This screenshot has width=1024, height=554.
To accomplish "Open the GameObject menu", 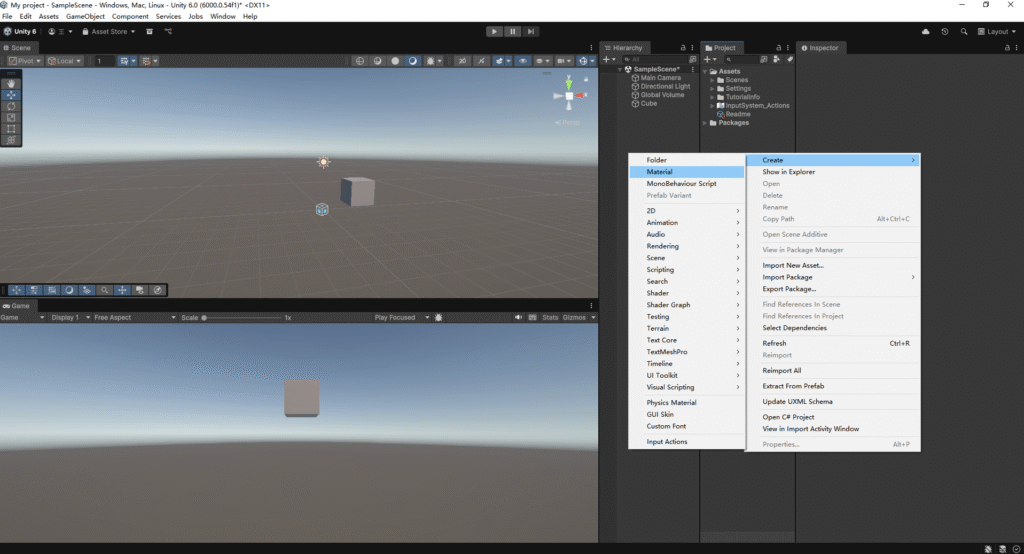I will point(85,16).
